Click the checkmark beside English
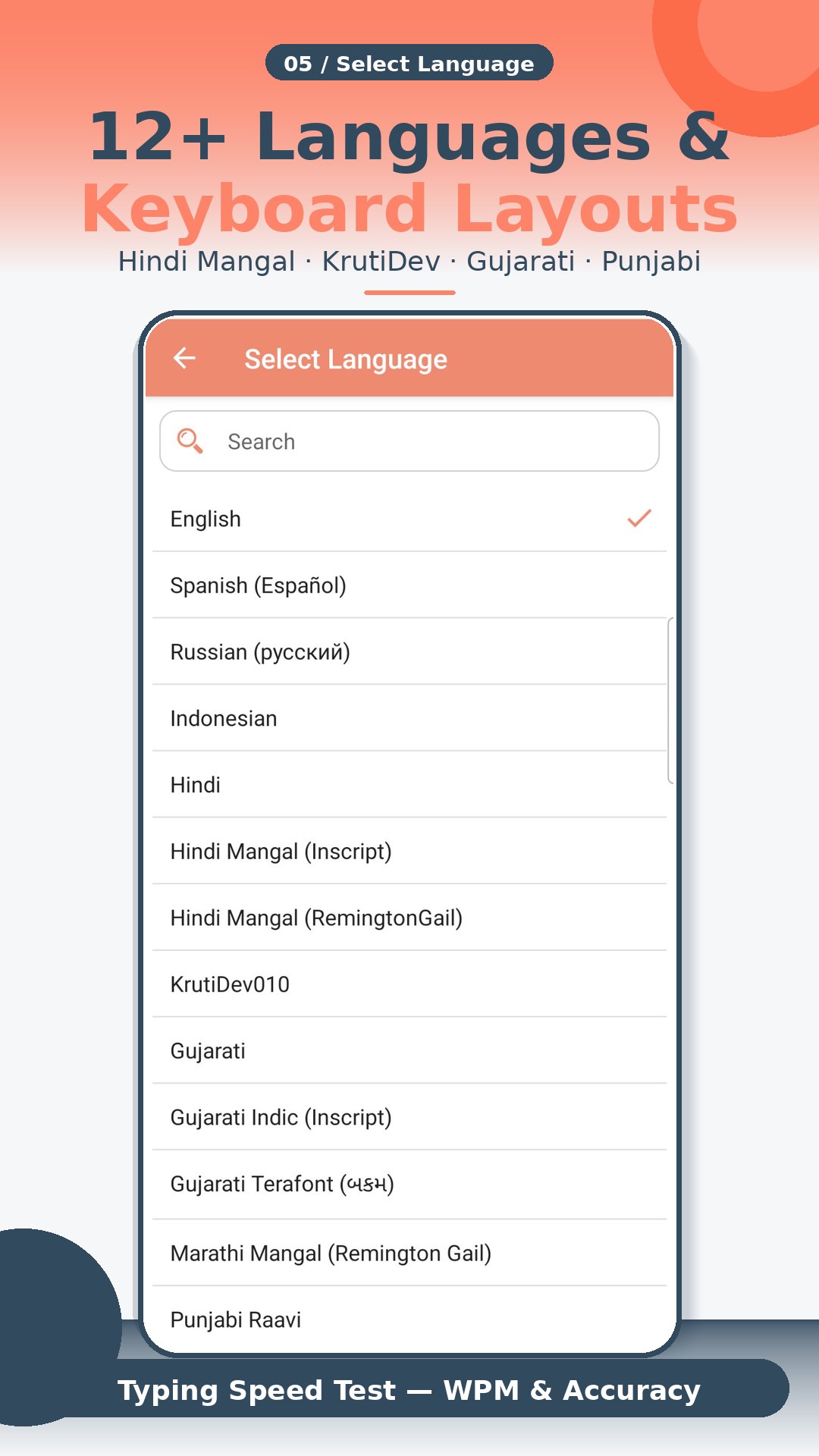 [x=639, y=518]
